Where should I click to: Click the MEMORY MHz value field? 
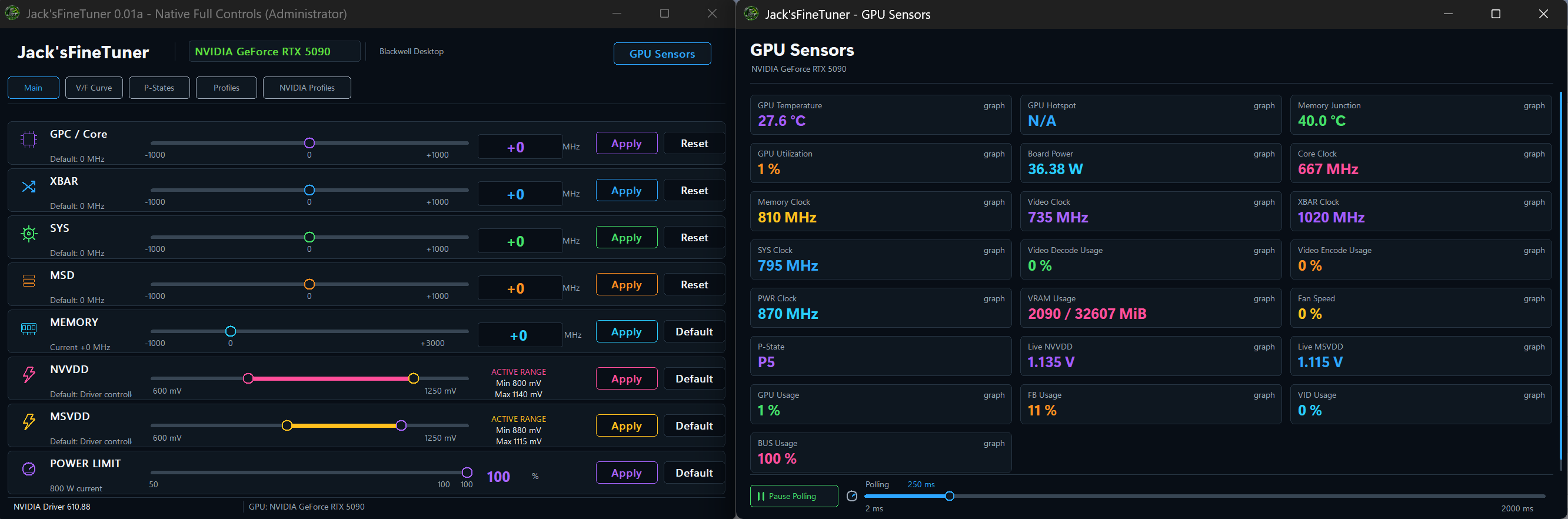(520, 335)
